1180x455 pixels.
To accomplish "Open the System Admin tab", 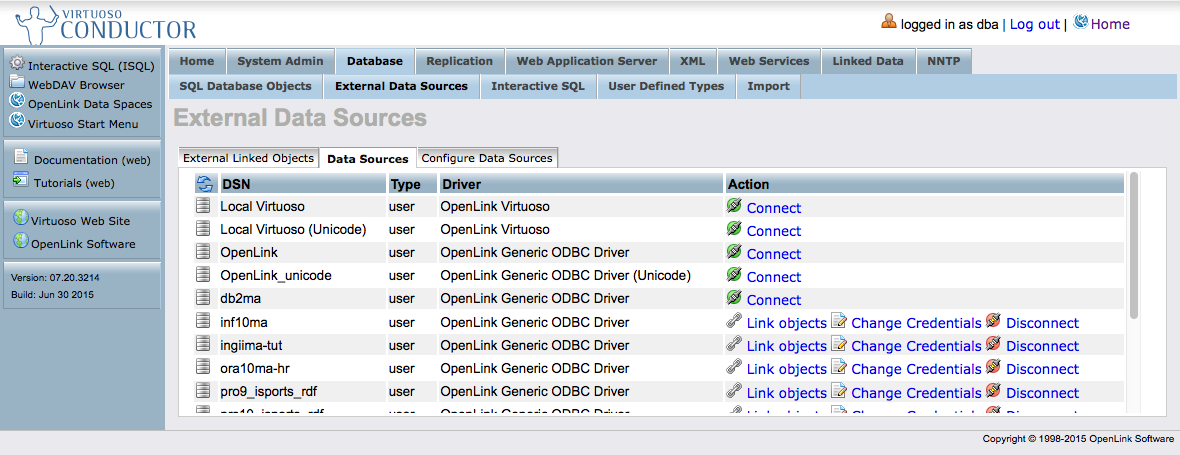I will coord(280,61).
